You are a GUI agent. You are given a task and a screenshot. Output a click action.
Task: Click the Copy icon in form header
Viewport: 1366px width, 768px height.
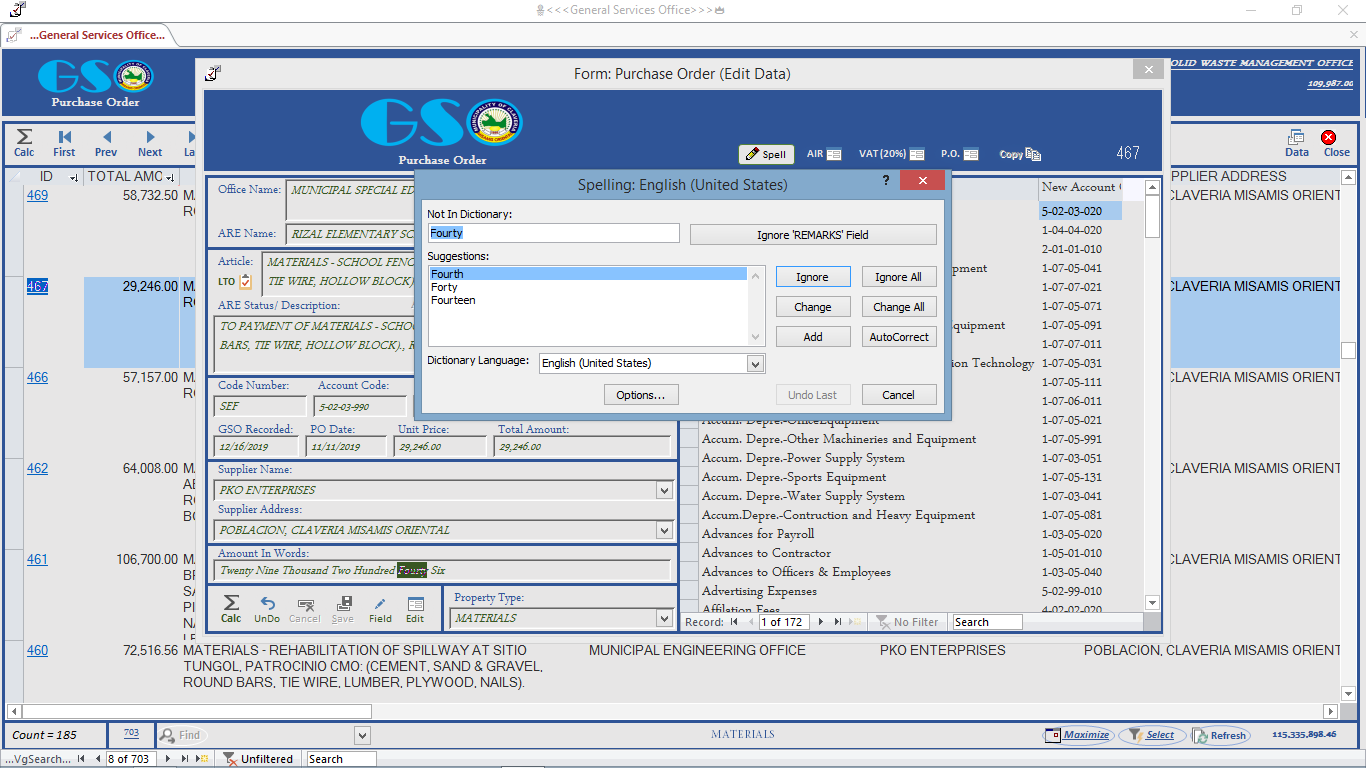coord(1033,155)
